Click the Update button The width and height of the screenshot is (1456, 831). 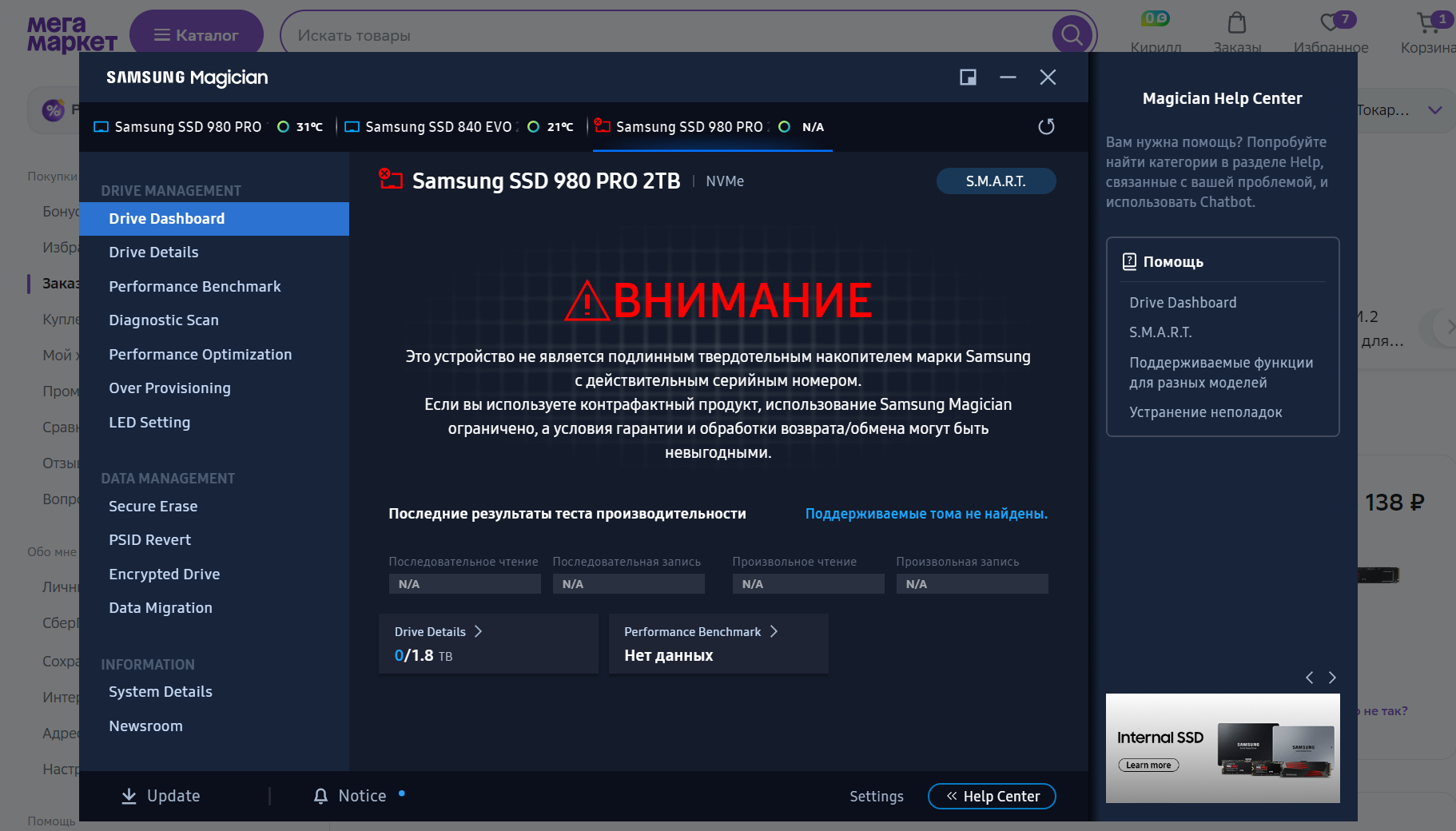pyautogui.click(x=161, y=796)
